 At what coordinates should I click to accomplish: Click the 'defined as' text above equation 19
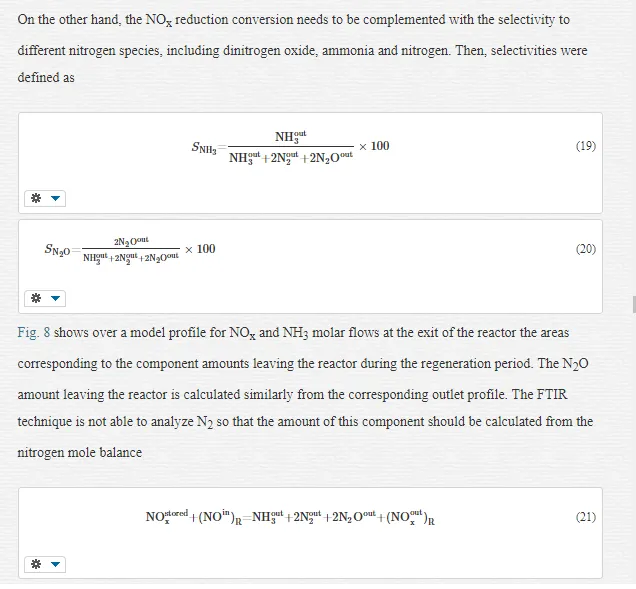[x=46, y=77]
